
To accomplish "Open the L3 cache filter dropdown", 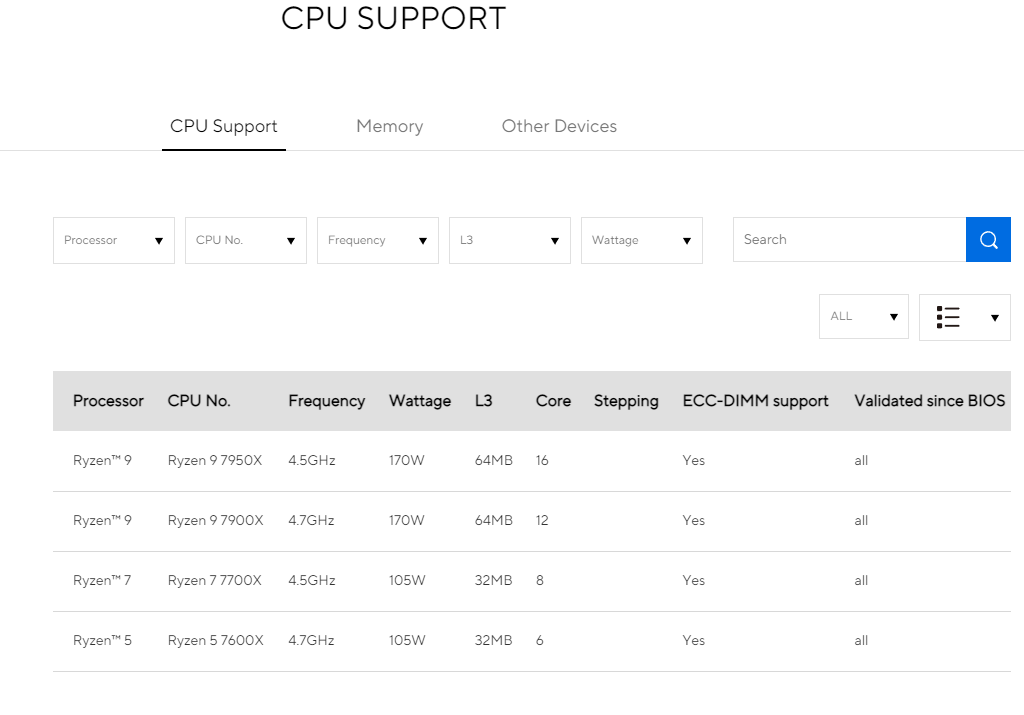I will coord(510,241).
